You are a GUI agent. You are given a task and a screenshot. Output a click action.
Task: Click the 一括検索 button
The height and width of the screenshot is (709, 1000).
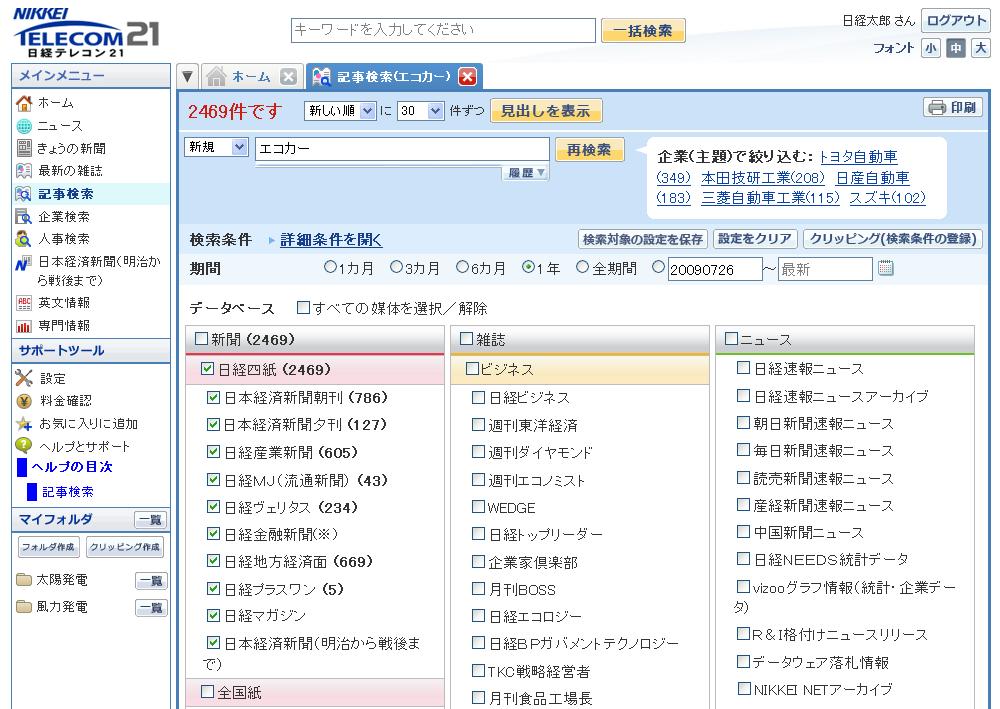(643, 31)
